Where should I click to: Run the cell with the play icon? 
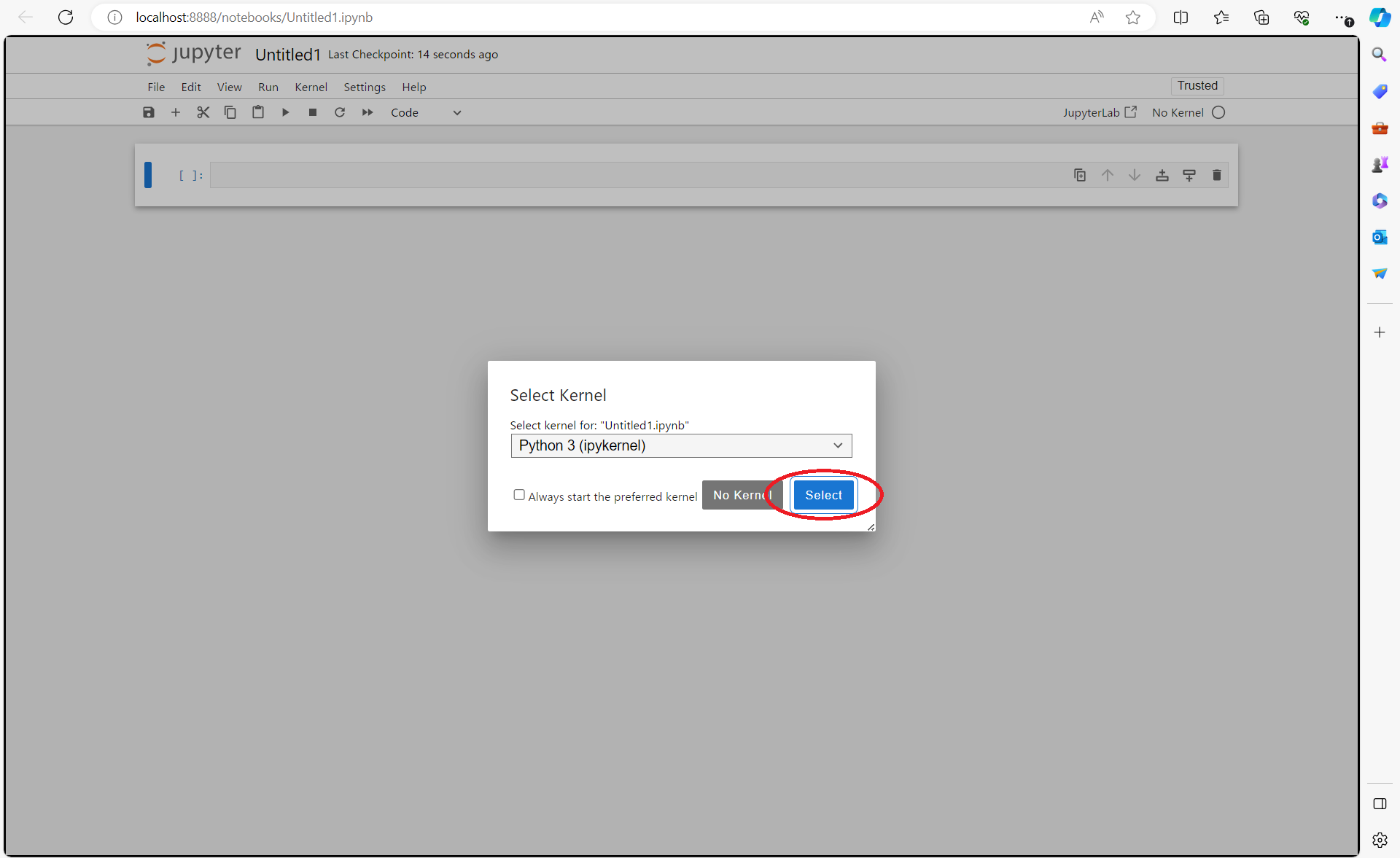(285, 112)
